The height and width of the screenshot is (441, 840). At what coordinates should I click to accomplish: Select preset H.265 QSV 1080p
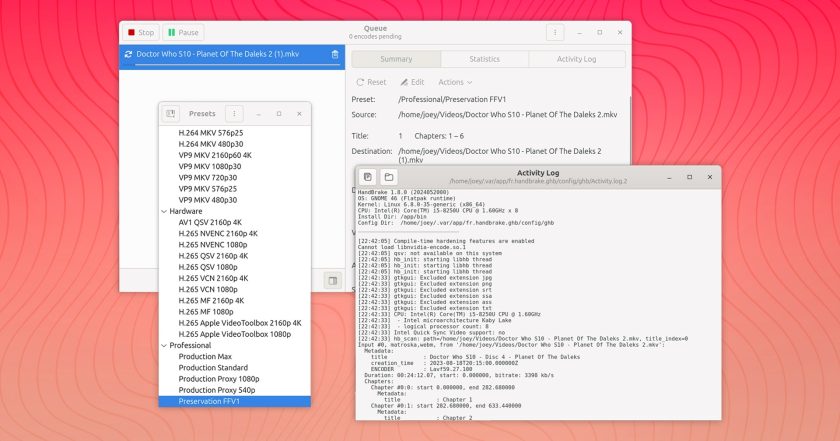click(x=235, y=267)
